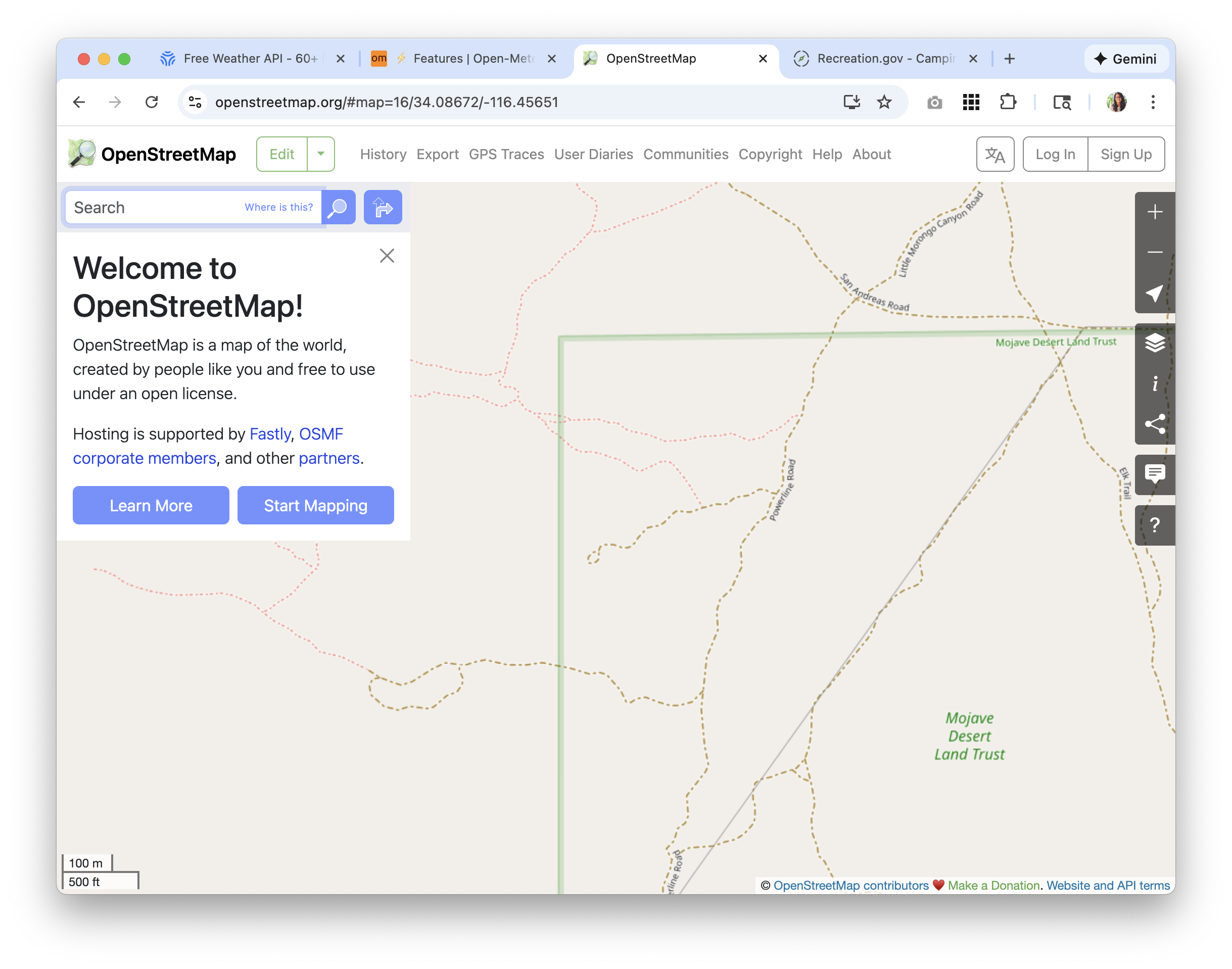Open the map Layers panel
Screen dimensions: 1232x969
pyautogui.click(x=1154, y=343)
